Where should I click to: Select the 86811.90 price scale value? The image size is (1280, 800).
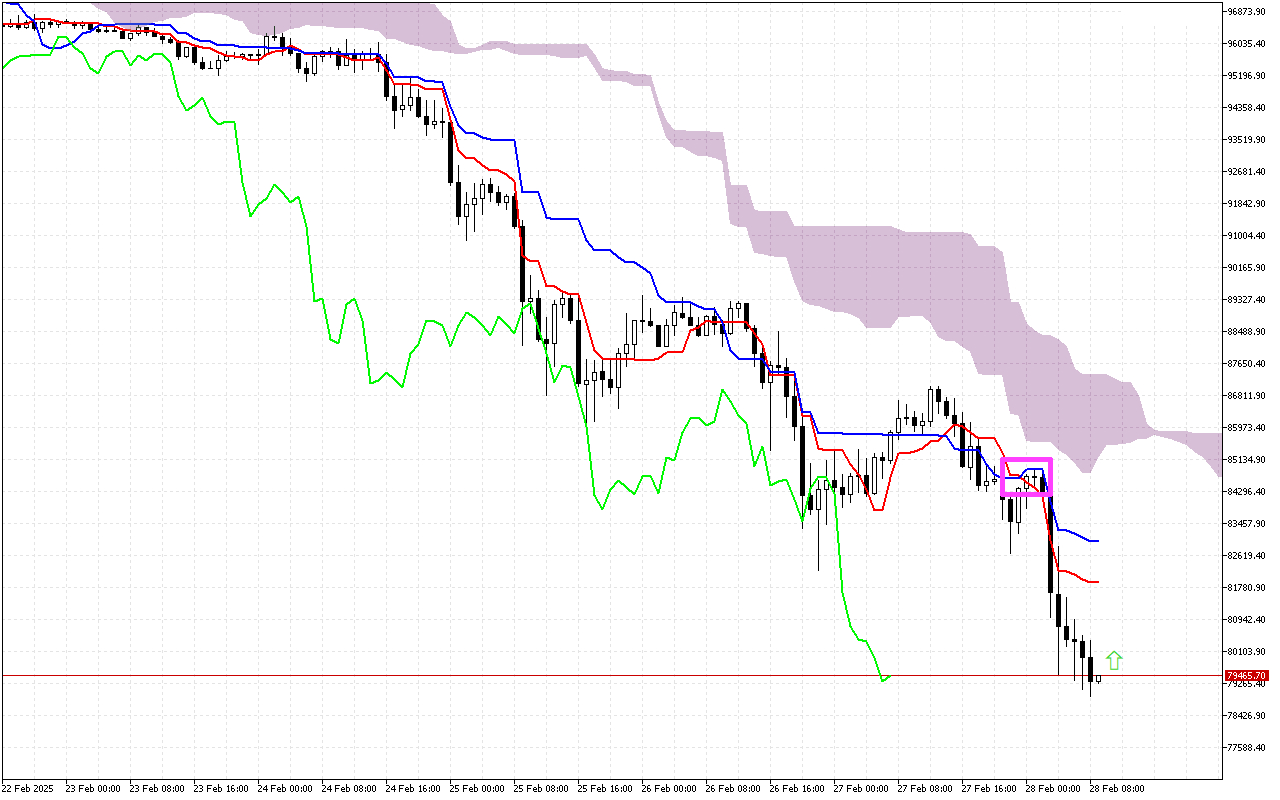(1248, 396)
